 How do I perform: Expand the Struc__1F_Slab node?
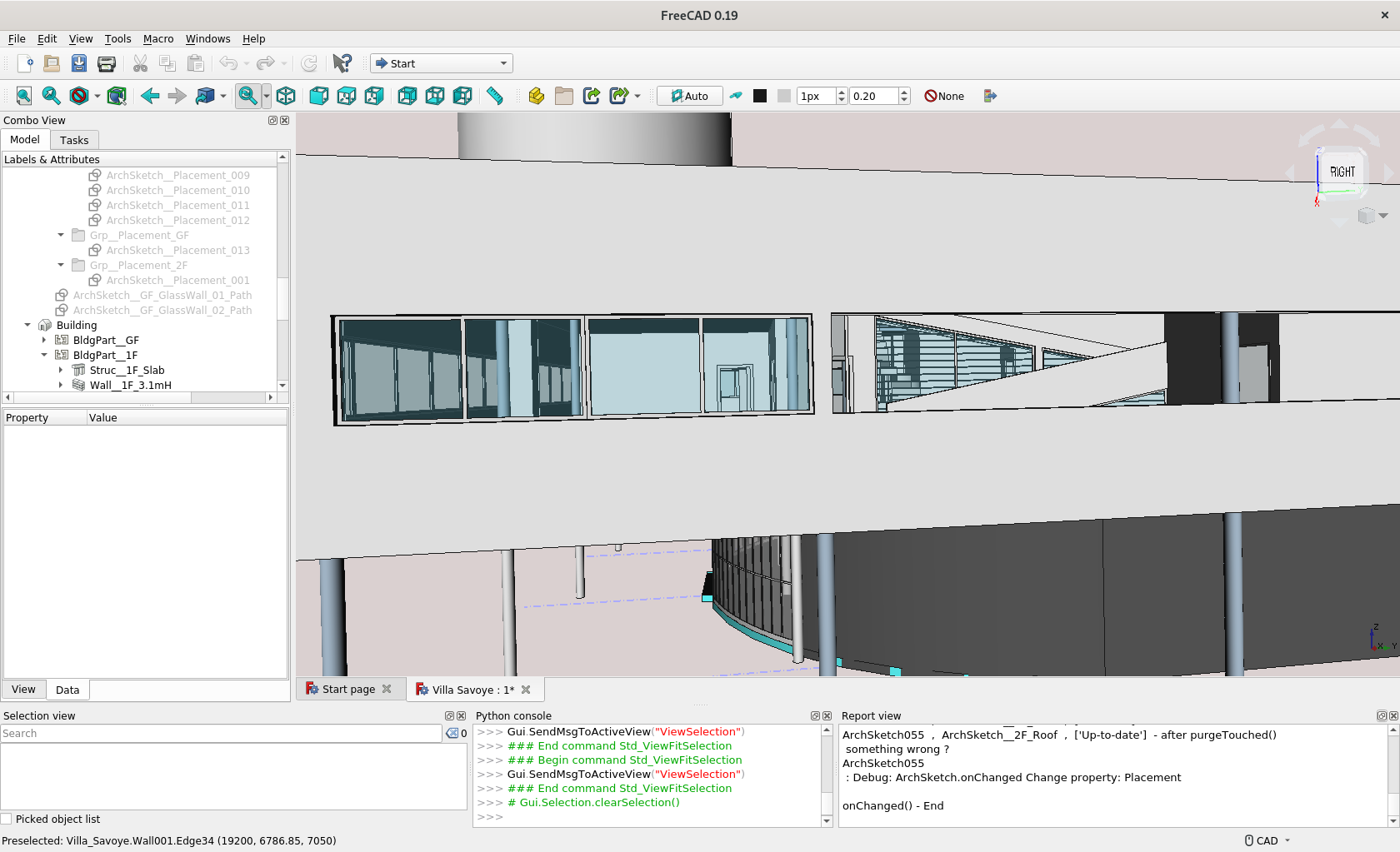[x=61, y=370]
